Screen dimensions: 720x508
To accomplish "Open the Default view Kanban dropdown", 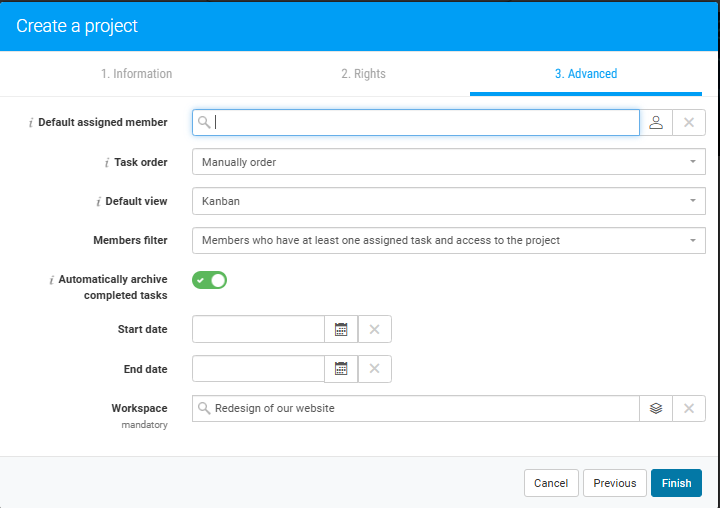I will [x=448, y=201].
